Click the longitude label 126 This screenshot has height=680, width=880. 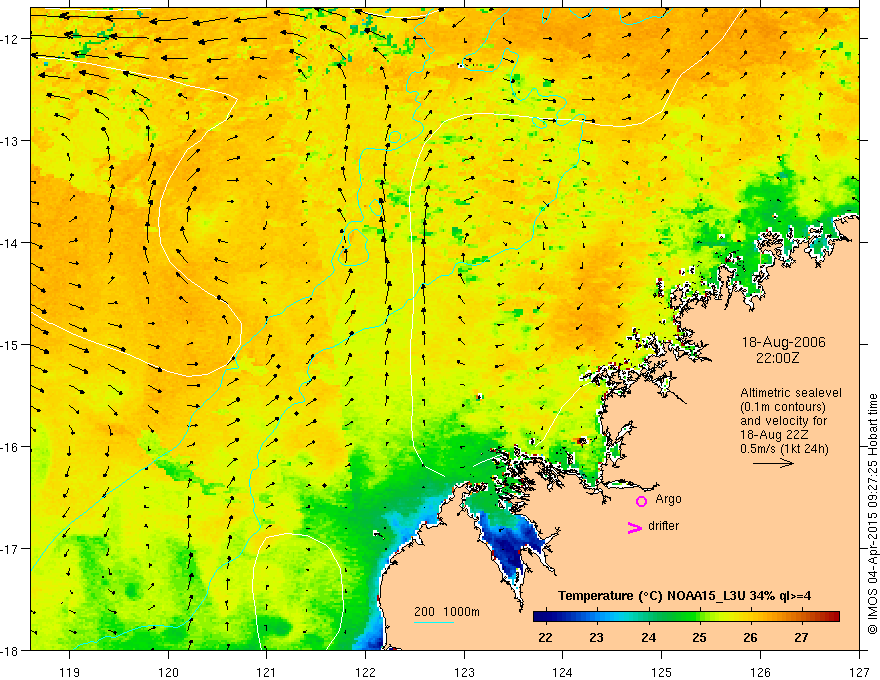tap(760, 672)
